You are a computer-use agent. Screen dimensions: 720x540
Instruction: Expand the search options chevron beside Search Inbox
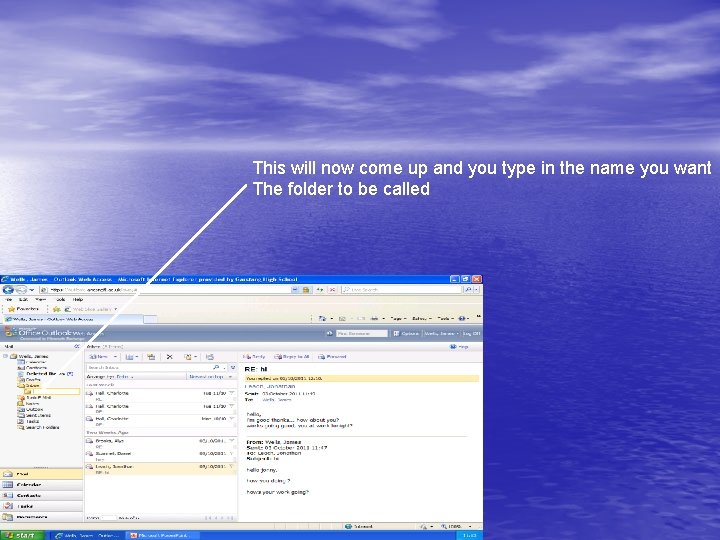coord(233,367)
